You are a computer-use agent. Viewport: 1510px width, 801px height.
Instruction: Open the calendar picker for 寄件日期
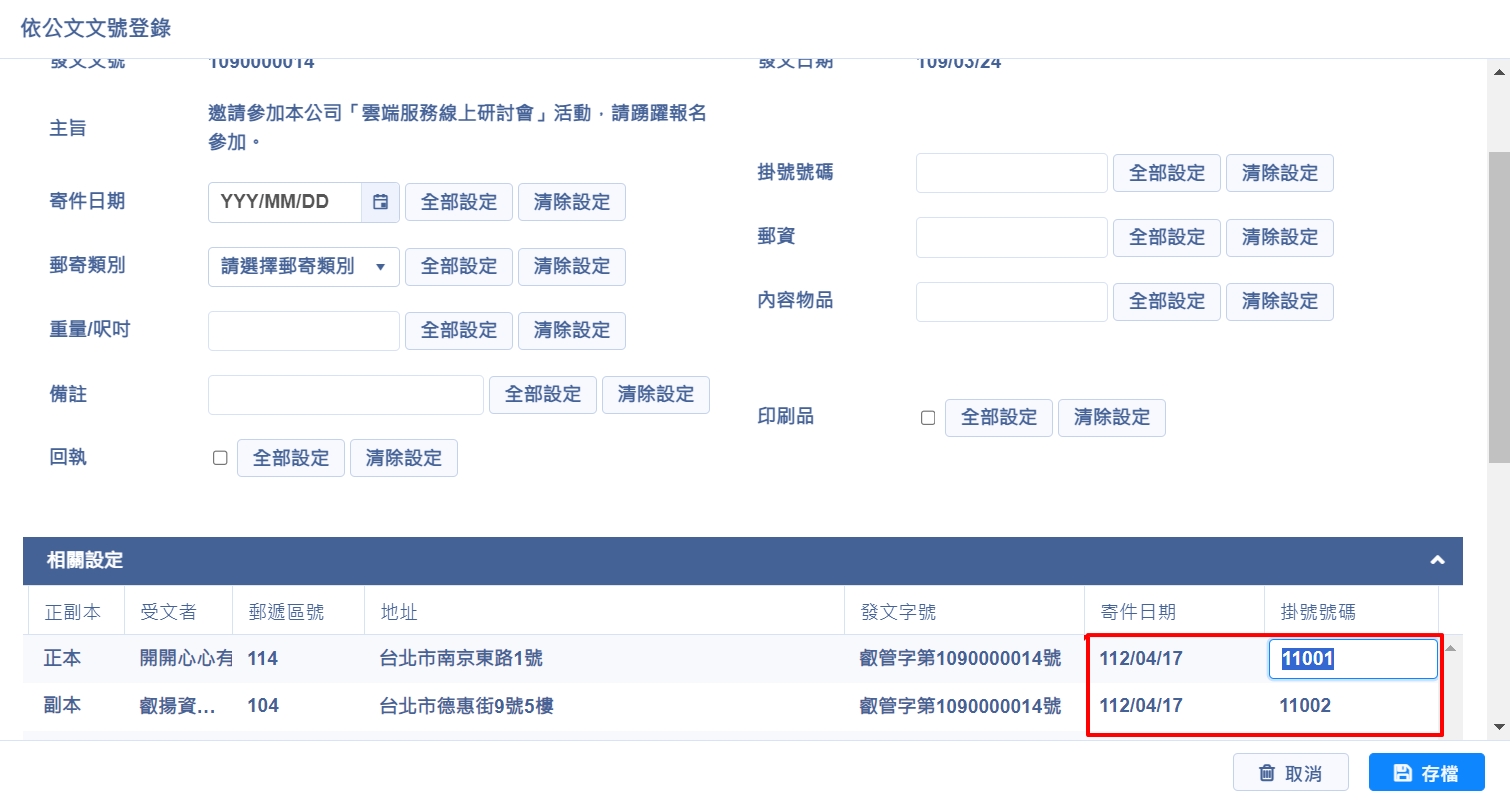point(380,202)
